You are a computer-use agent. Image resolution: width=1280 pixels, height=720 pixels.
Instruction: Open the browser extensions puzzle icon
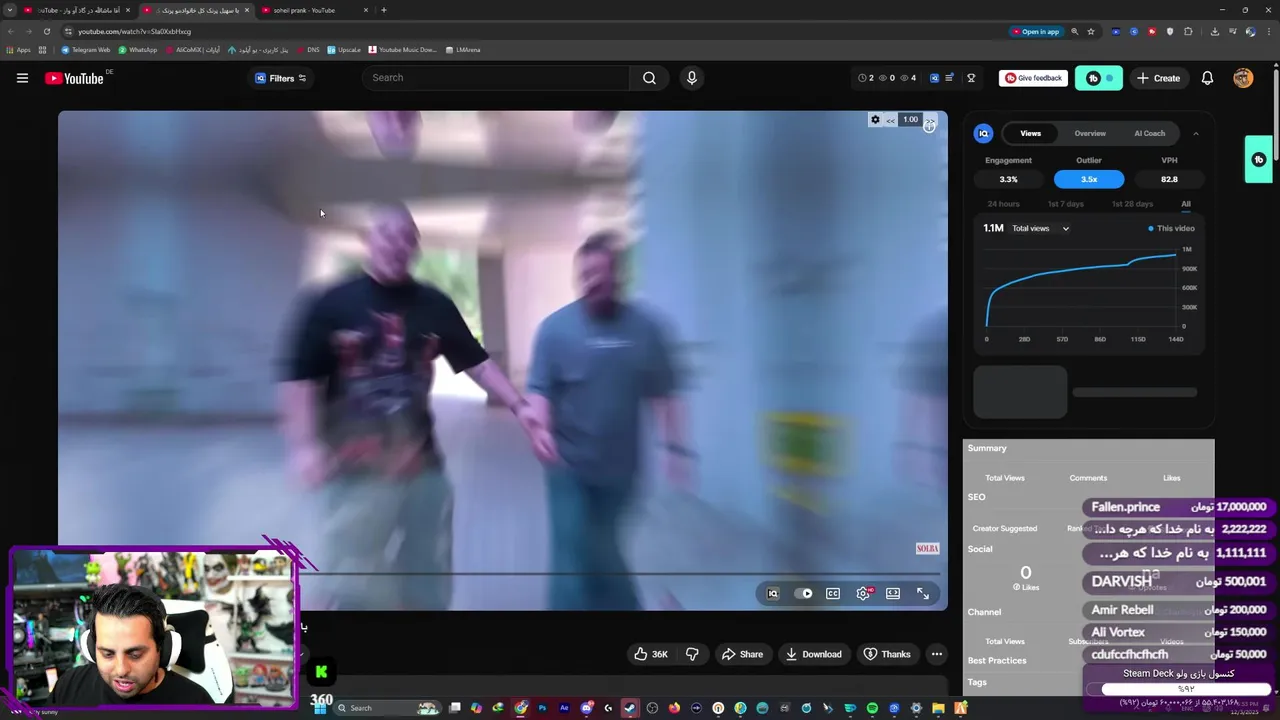[x=1188, y=31]
